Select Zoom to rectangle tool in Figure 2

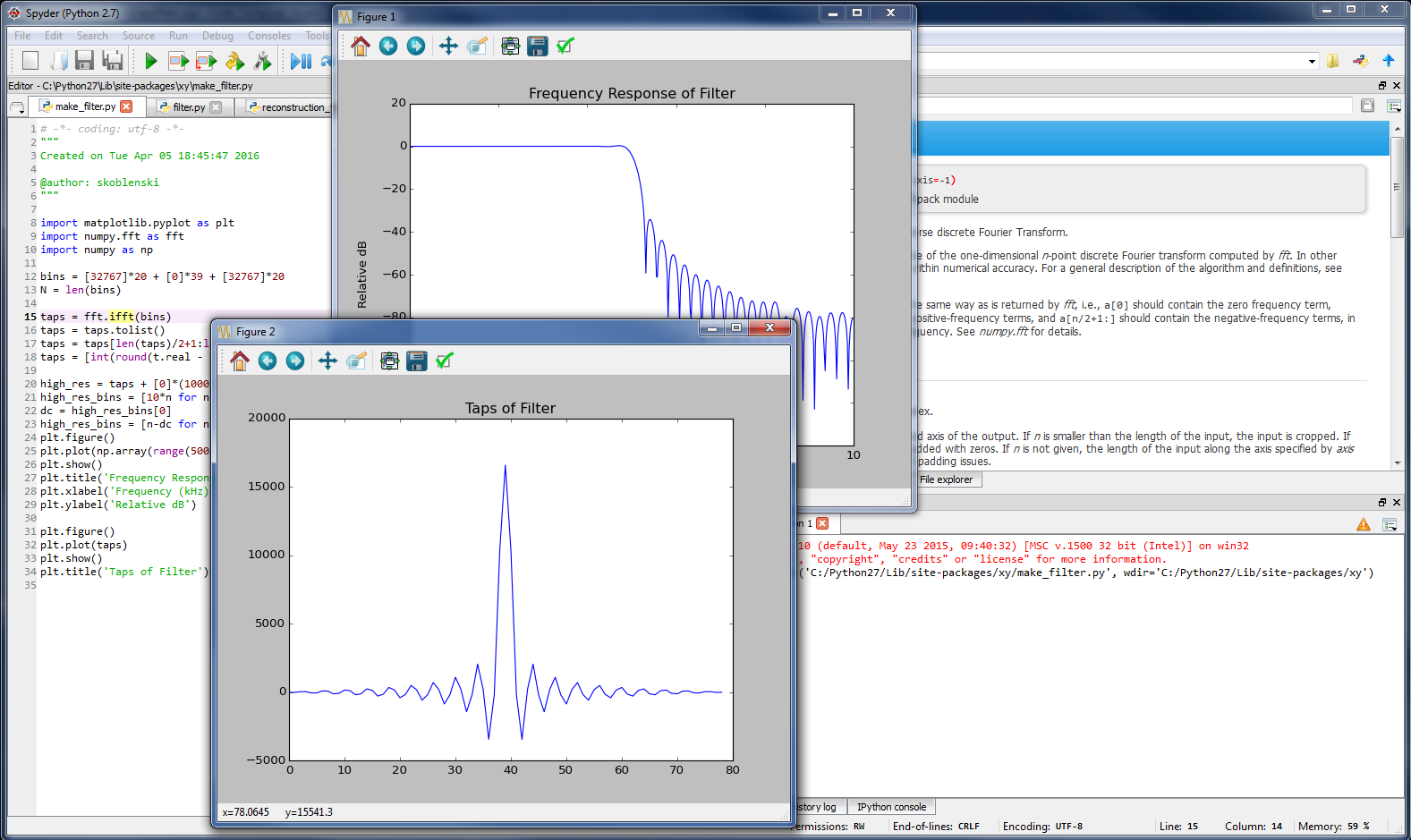click(356, 361)
